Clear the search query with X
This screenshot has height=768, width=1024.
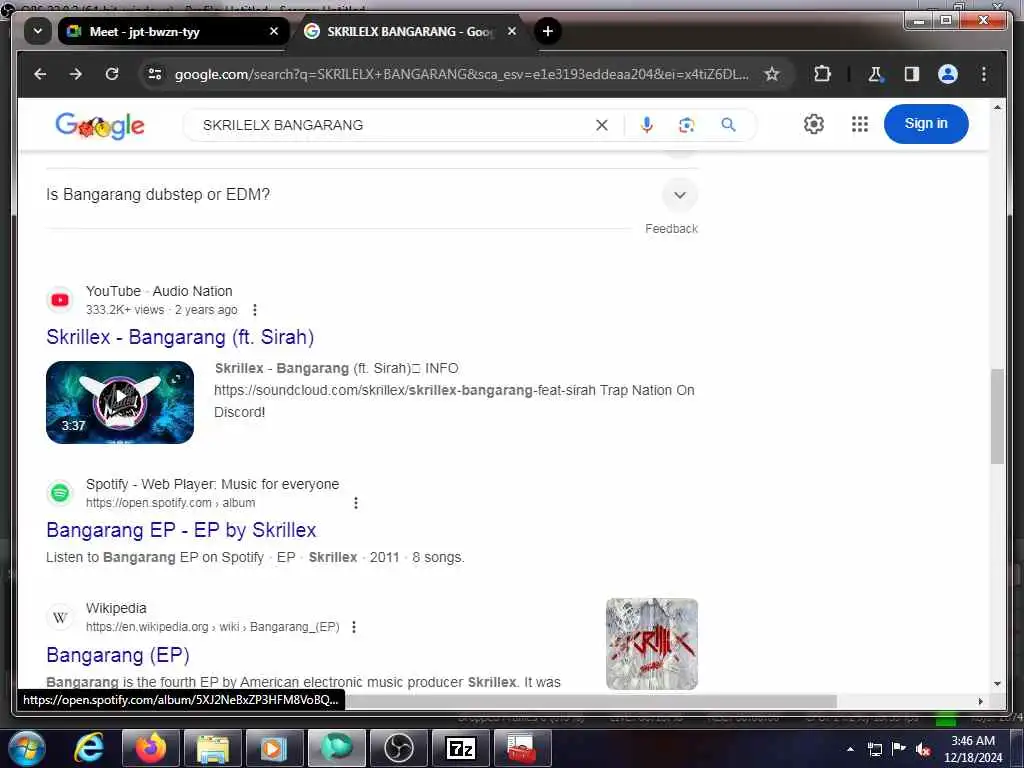(x=602, y=125)
